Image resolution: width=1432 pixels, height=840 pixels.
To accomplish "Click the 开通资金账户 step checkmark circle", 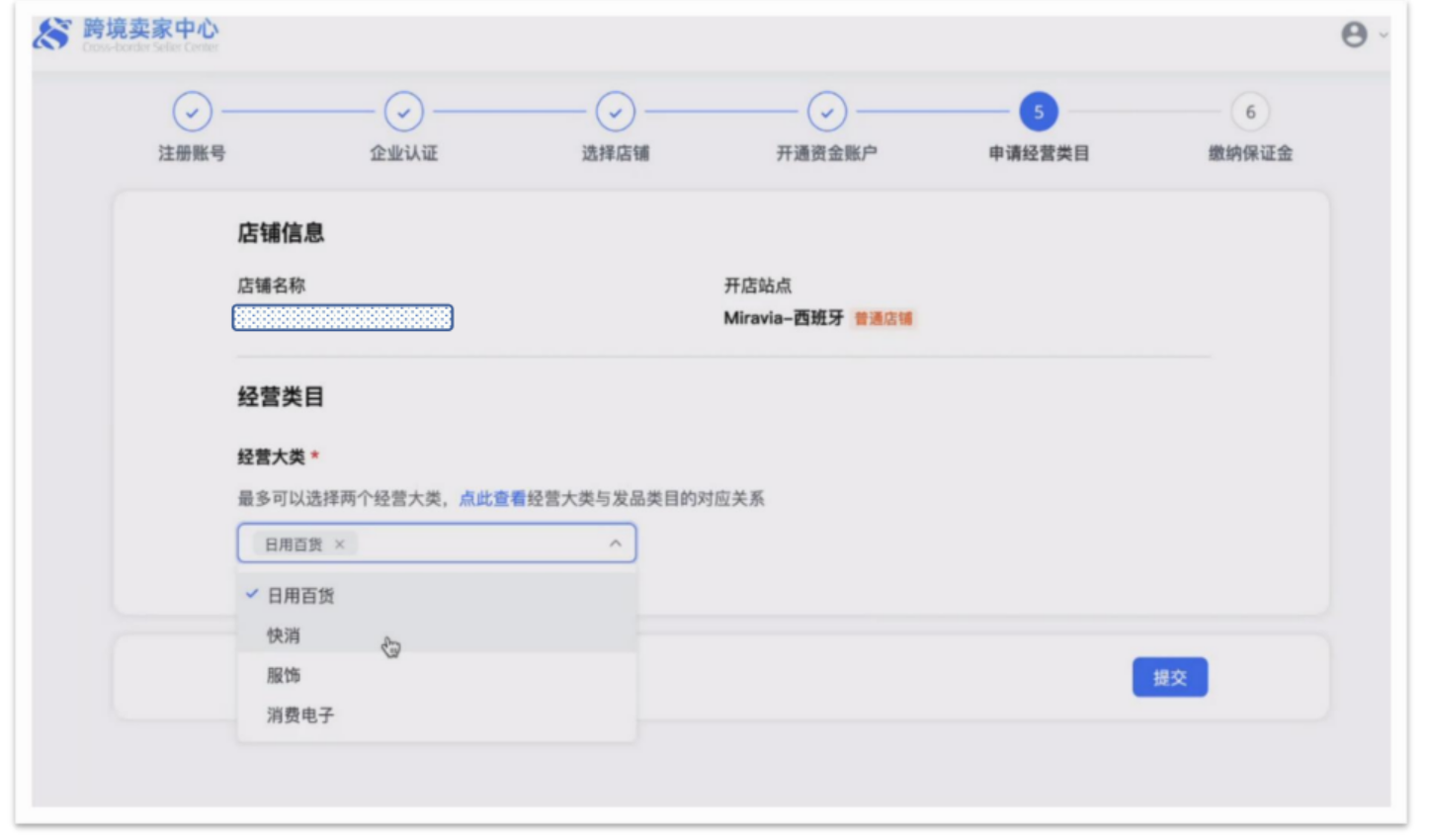I will (826, 113).
